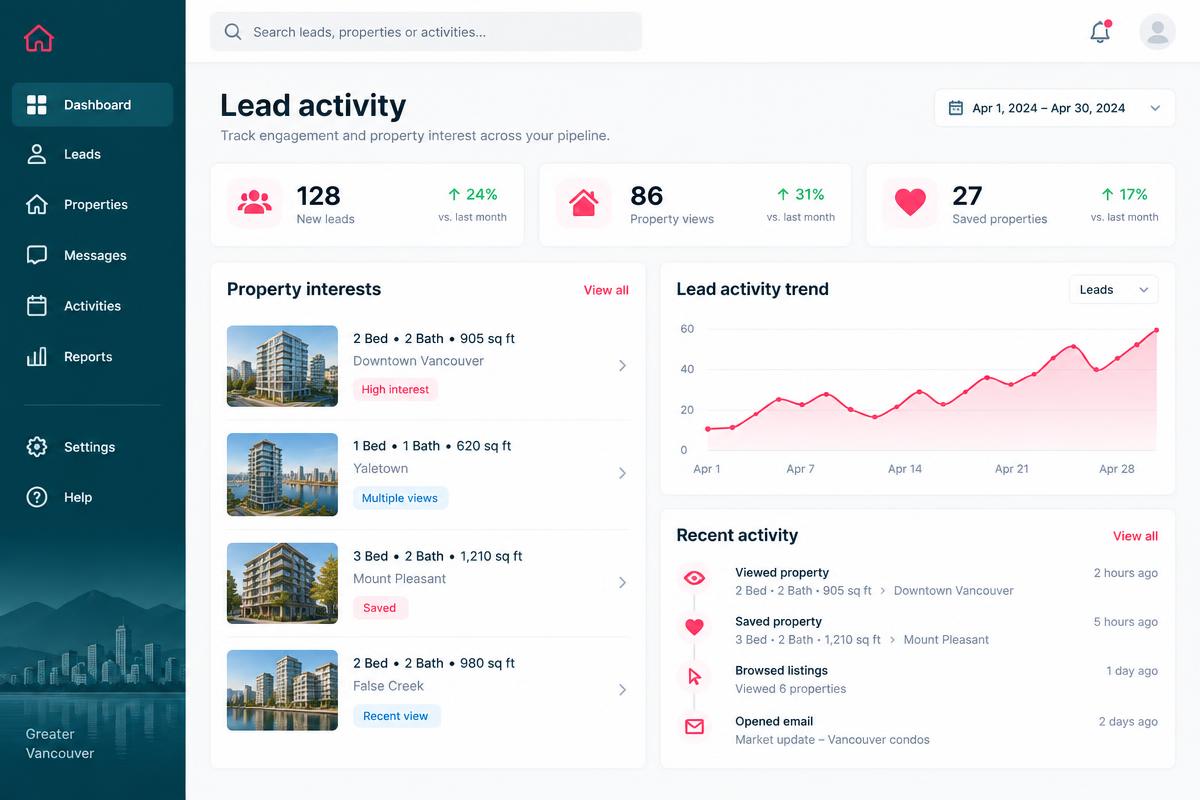Click the 27 Saved properties value
The height and width of the screenshot is (800, 1200).
point(967,195)
